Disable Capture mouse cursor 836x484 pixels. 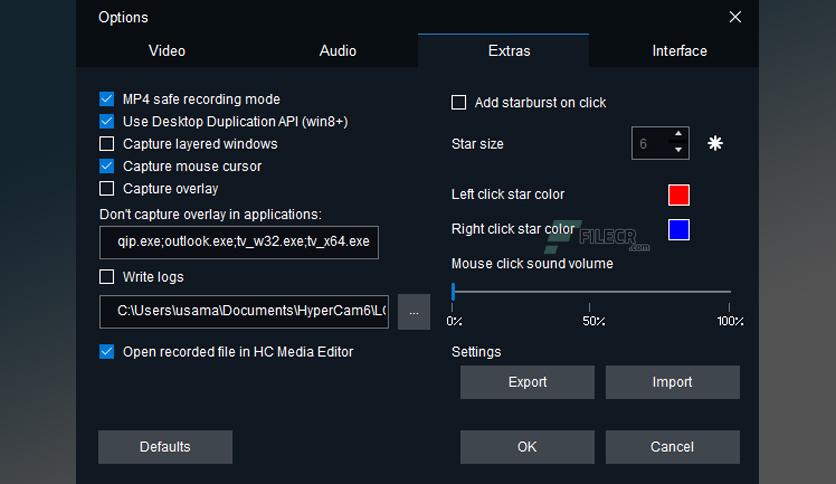click(x=107, y=166)
